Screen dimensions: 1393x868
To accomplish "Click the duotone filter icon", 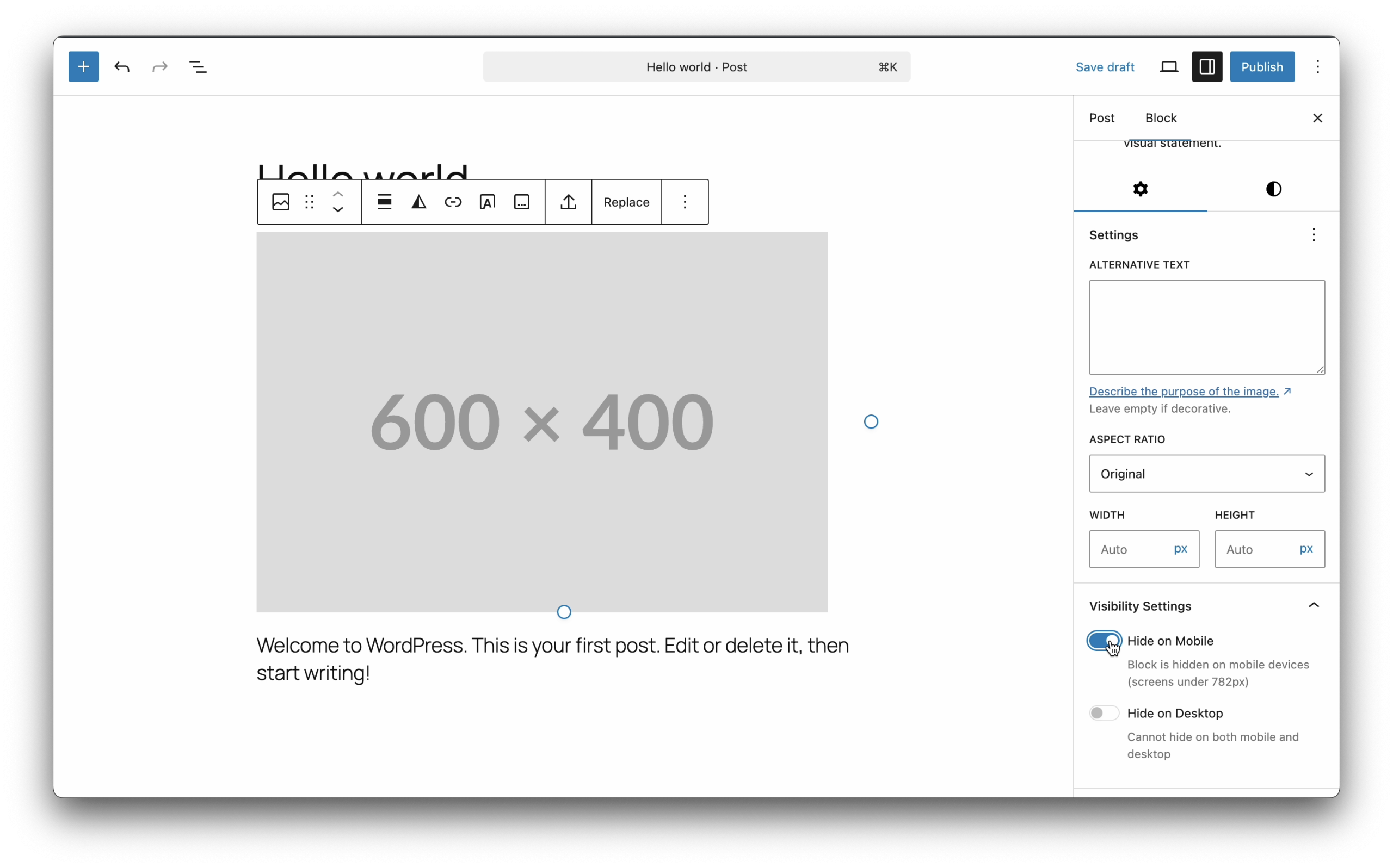I will (418, 202).
